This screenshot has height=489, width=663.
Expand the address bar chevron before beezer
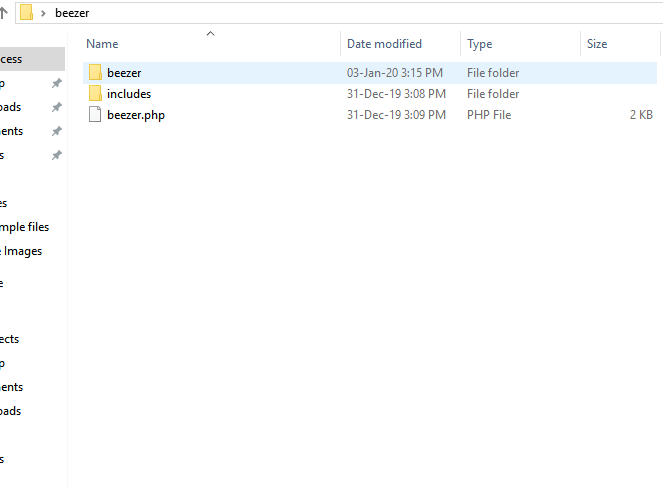(44, 13)
